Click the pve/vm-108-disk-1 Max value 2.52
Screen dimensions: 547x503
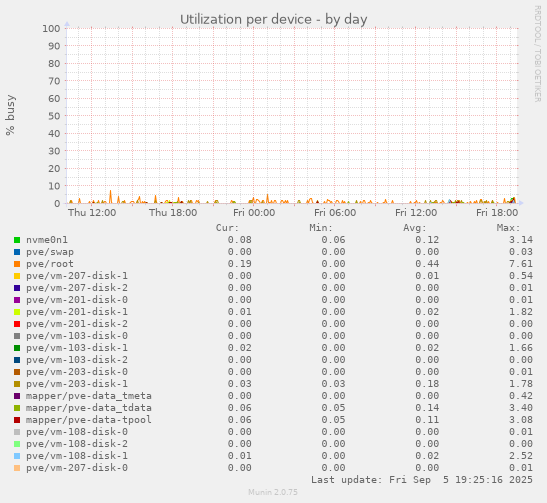click(x=520, y=456)
